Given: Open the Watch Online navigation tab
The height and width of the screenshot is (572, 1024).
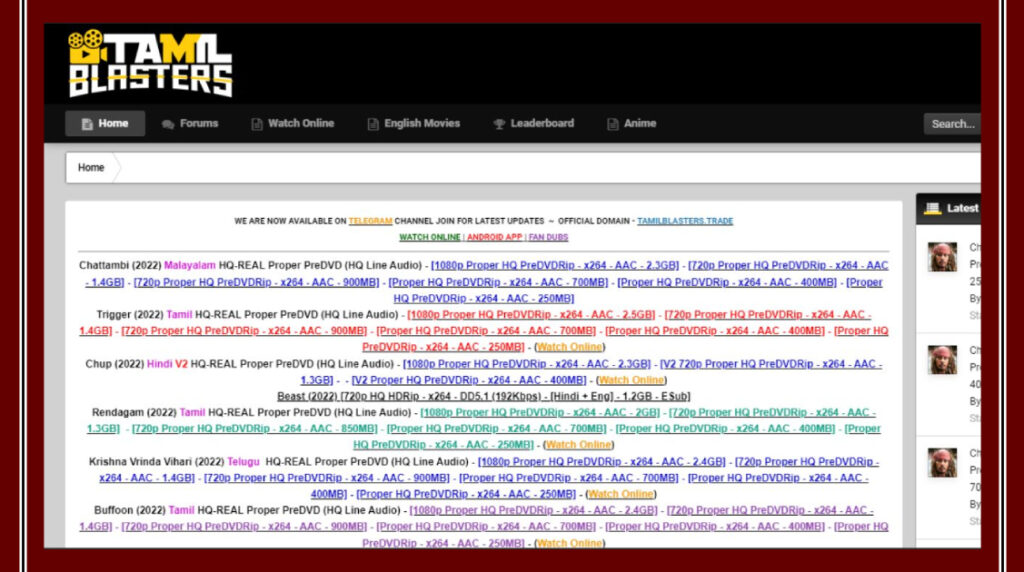Looking at the screenshot, I should pos(293,123).
